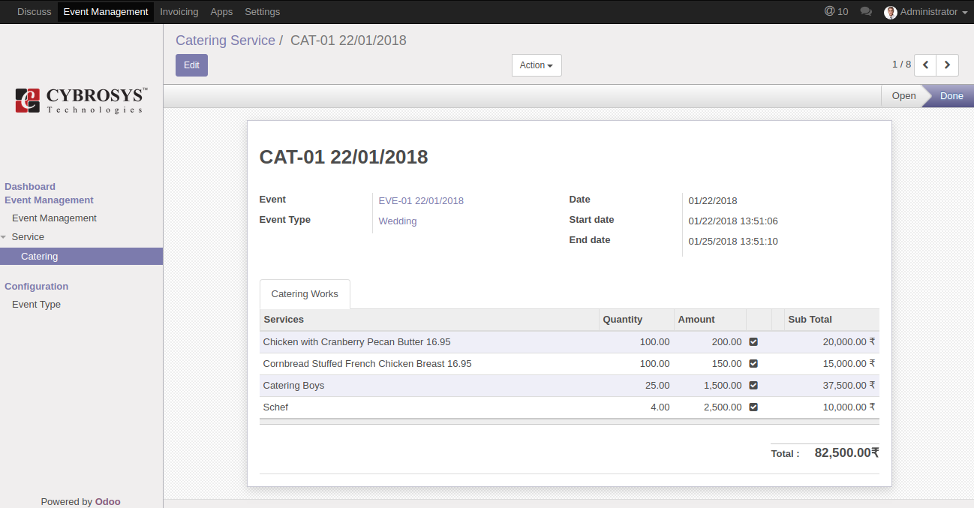The height and width of the screenshot is (508, 974).
Task: Open Dashboard in the sidebar
Action: (30, 186)
